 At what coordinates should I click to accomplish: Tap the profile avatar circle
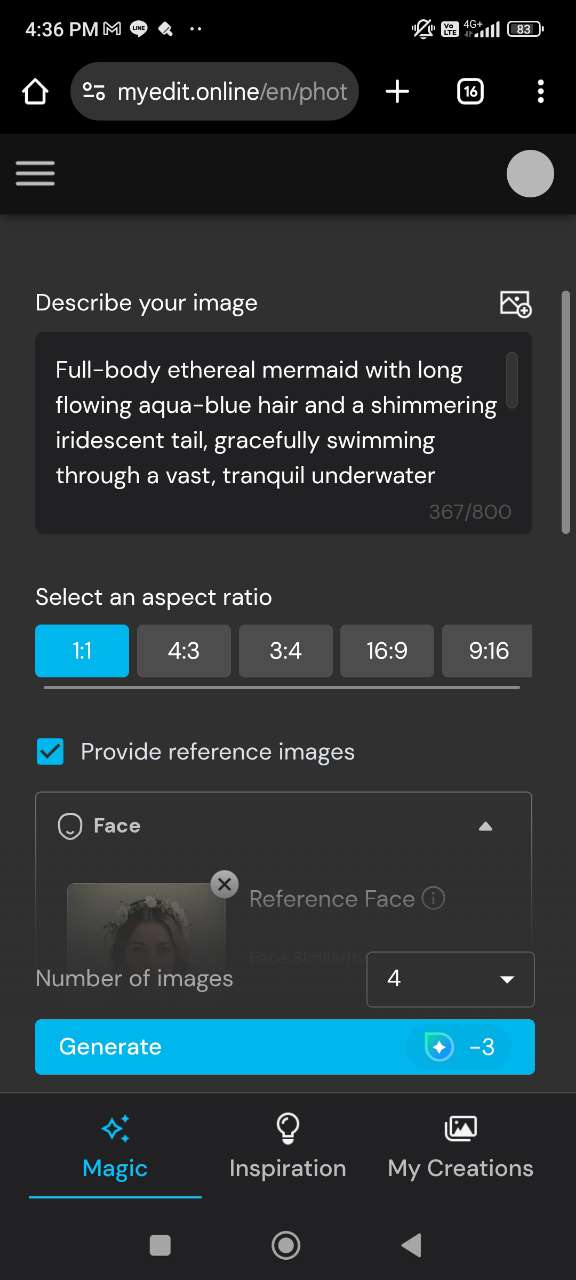(x=530, y=173)
